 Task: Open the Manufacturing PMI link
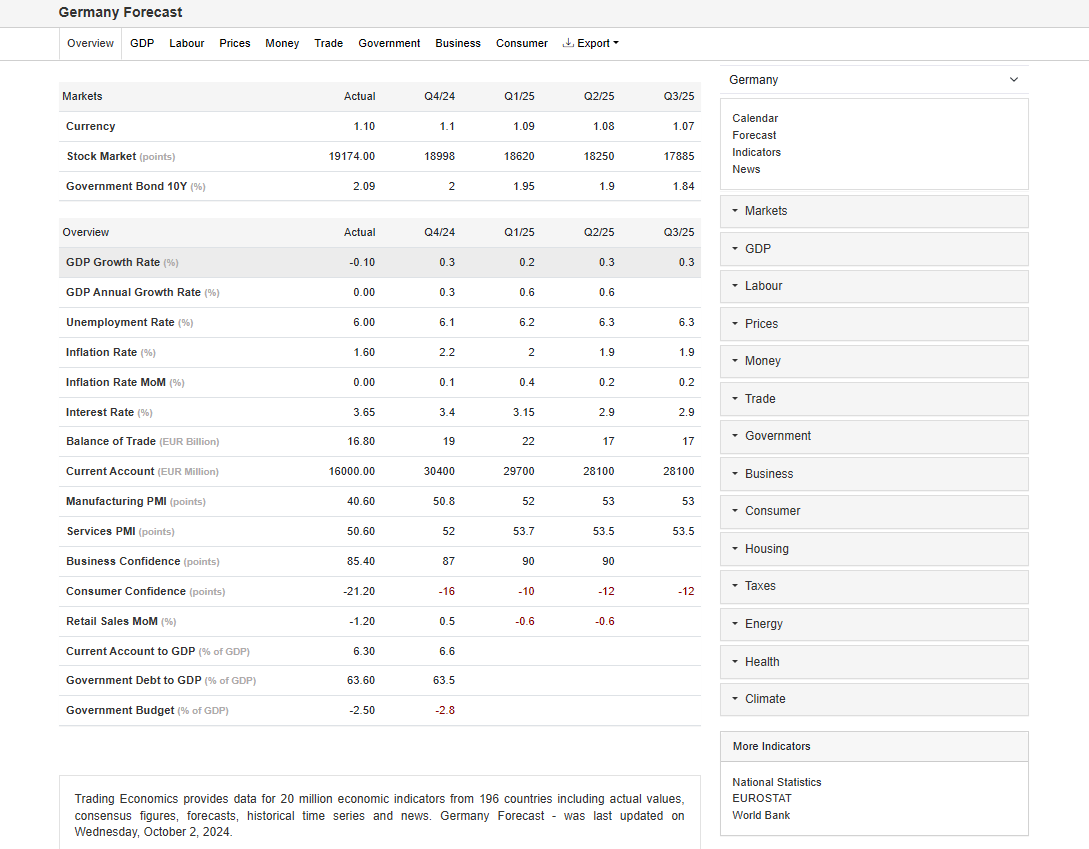(x=116, y=502)
